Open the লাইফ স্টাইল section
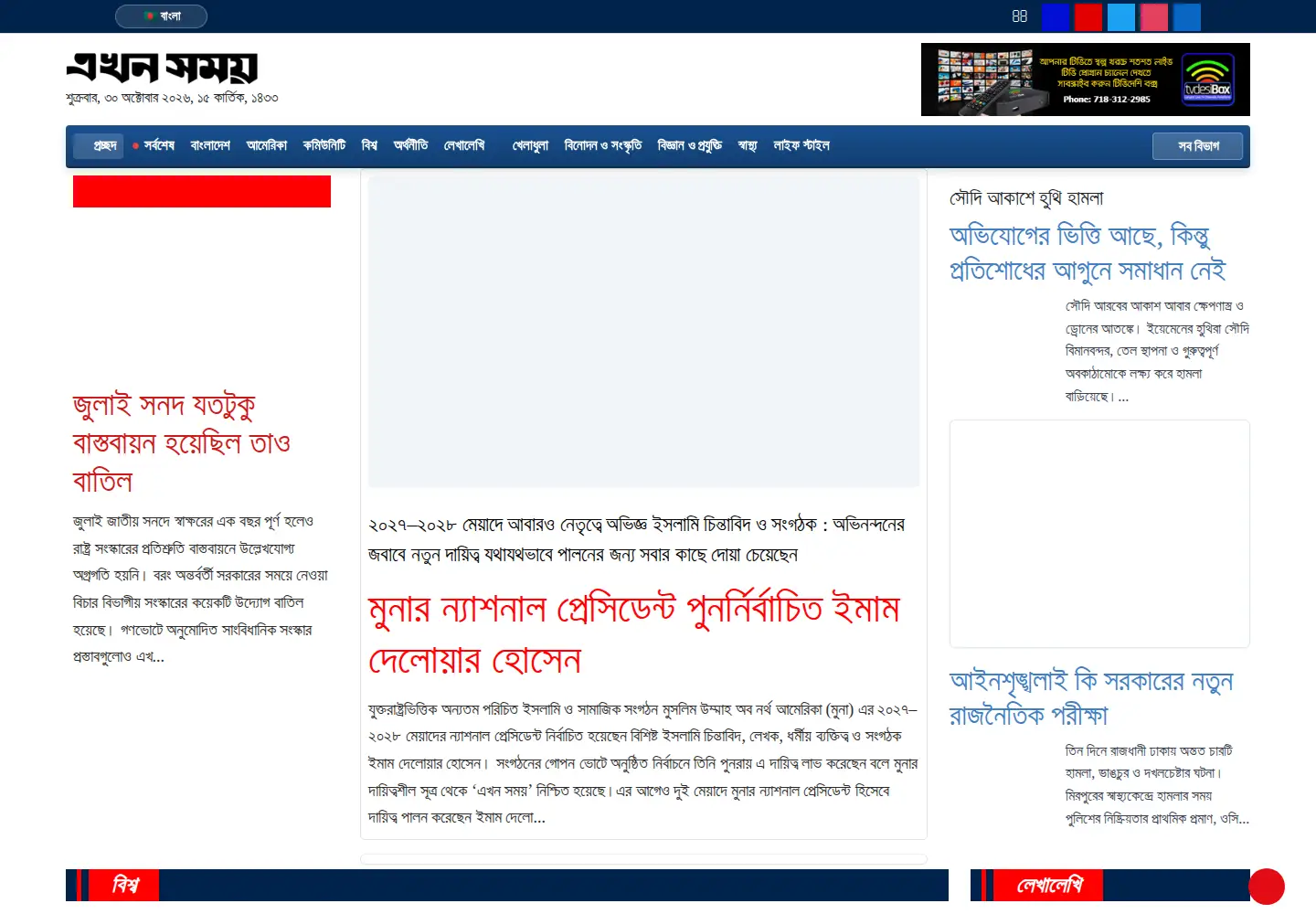 point(801,145)
